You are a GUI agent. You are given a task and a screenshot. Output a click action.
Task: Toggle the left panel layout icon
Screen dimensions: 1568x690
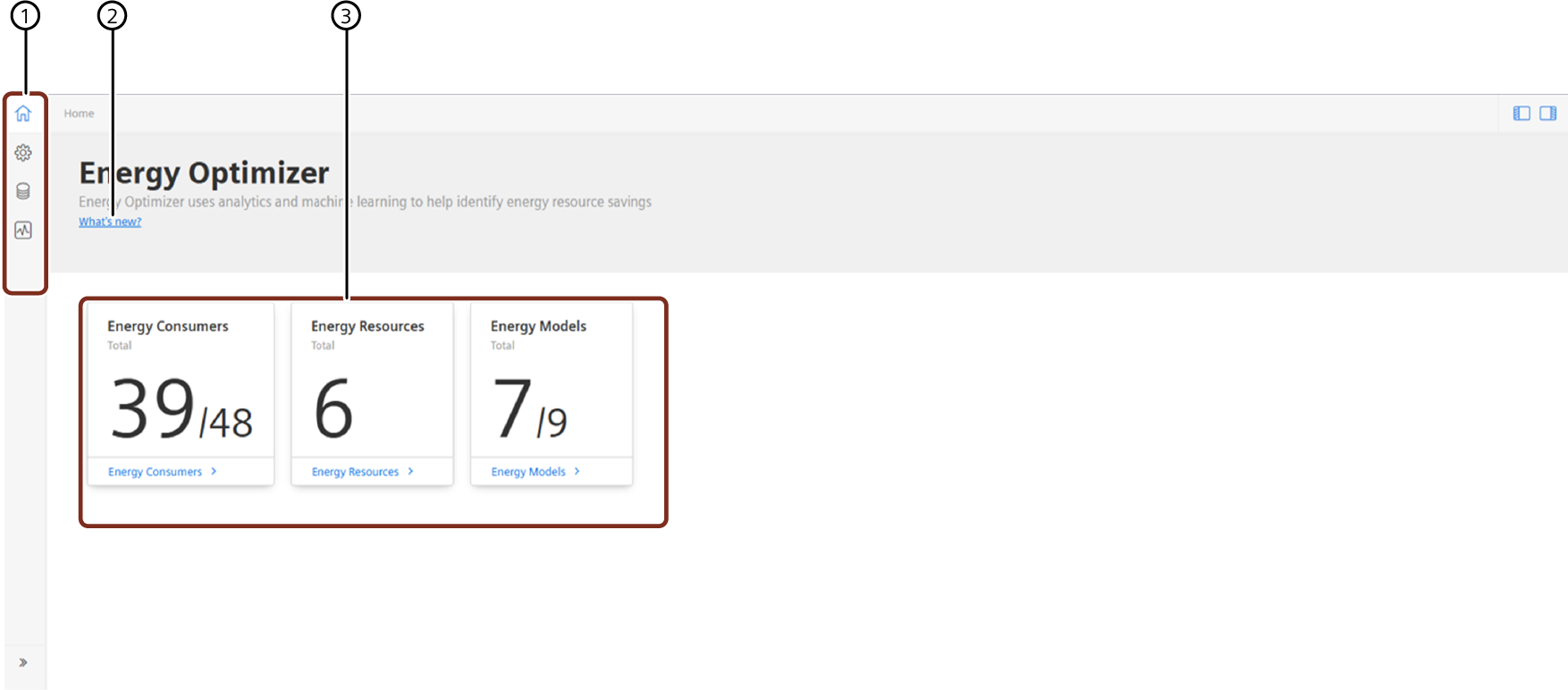[x=1522, y=114]
